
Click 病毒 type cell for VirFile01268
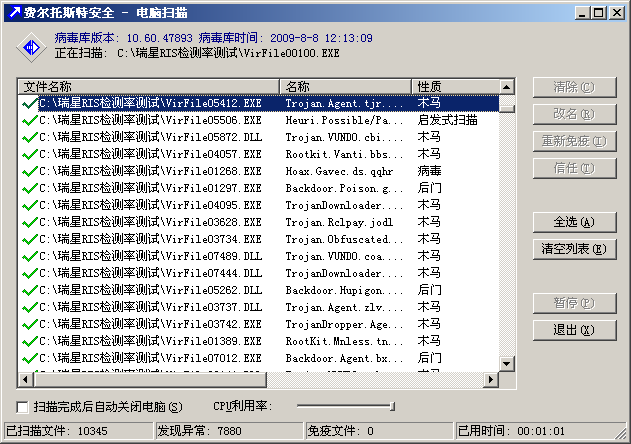pyautogui.click(x=429, y=171)
